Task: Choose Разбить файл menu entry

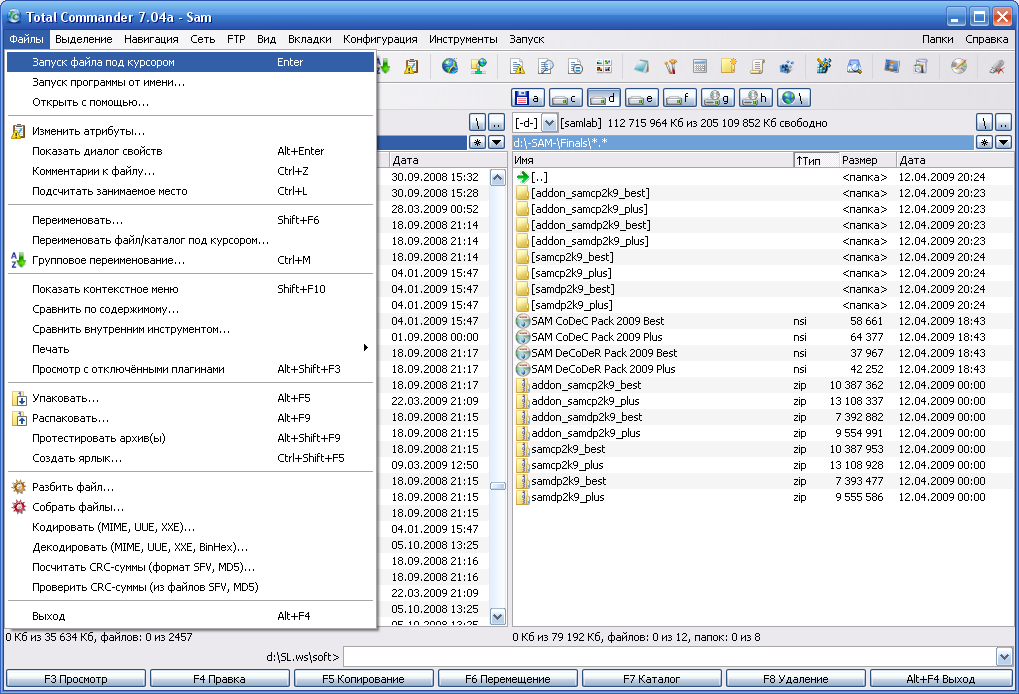Action: click(x=190, y=487)
